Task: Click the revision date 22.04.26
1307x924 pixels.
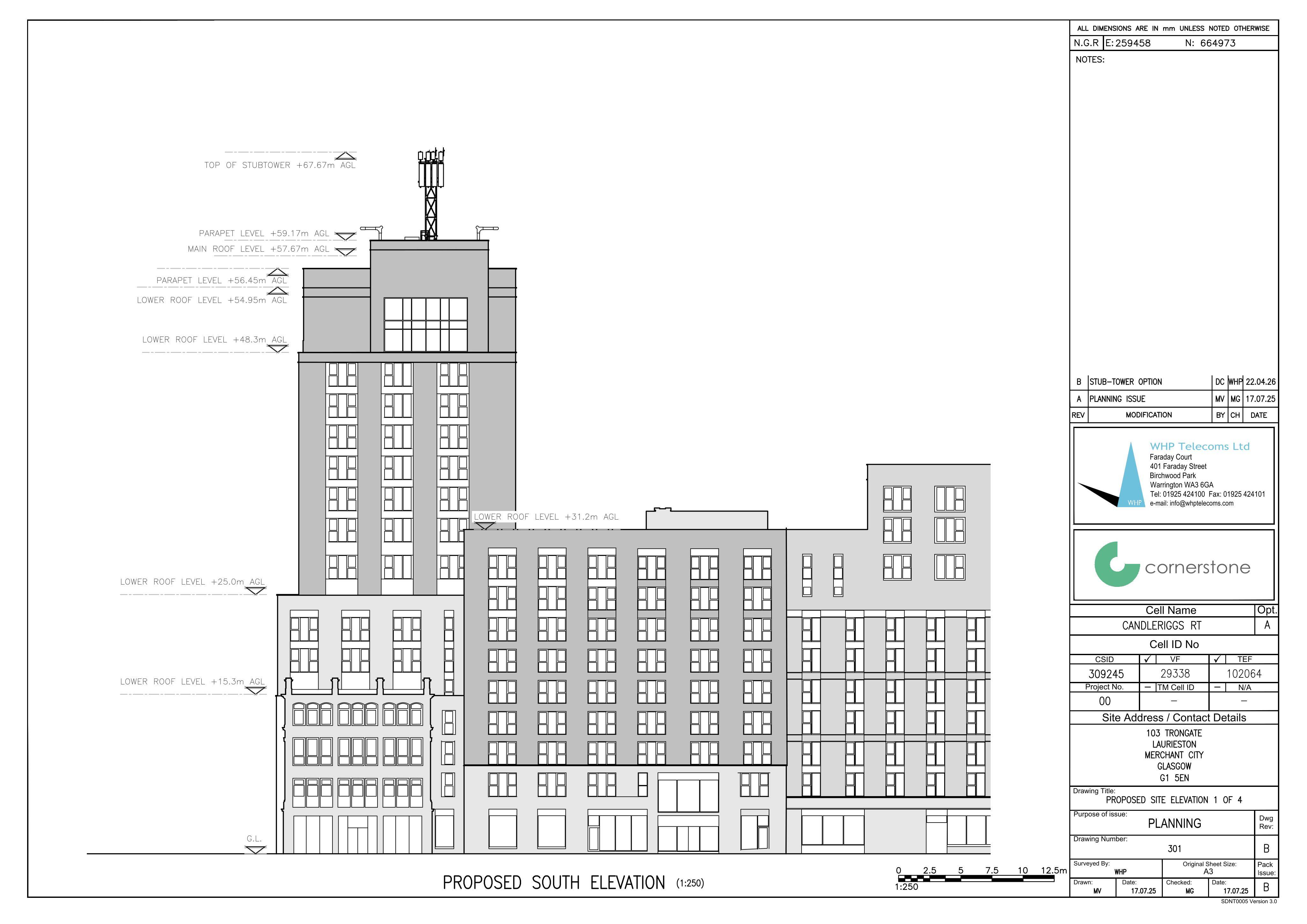Action: coord(1260,382)
